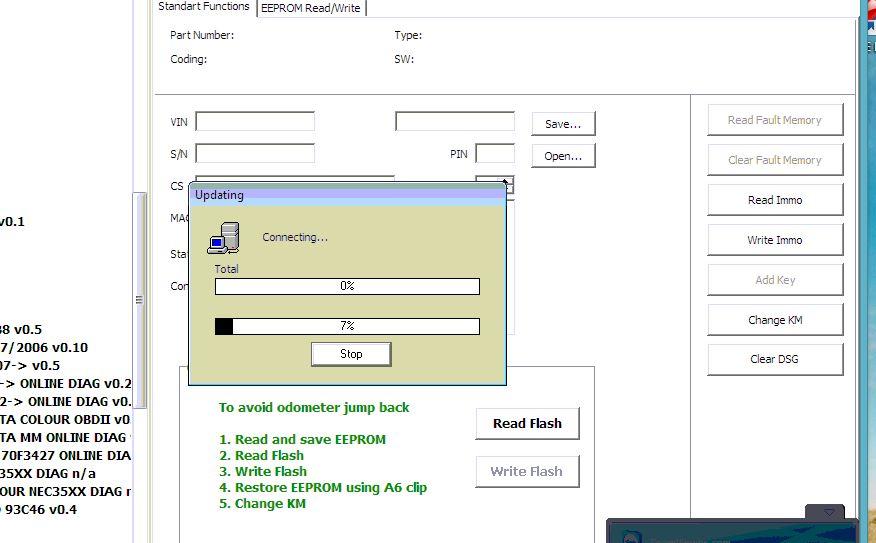Click in the VIN input field

(x=255, y=122)
